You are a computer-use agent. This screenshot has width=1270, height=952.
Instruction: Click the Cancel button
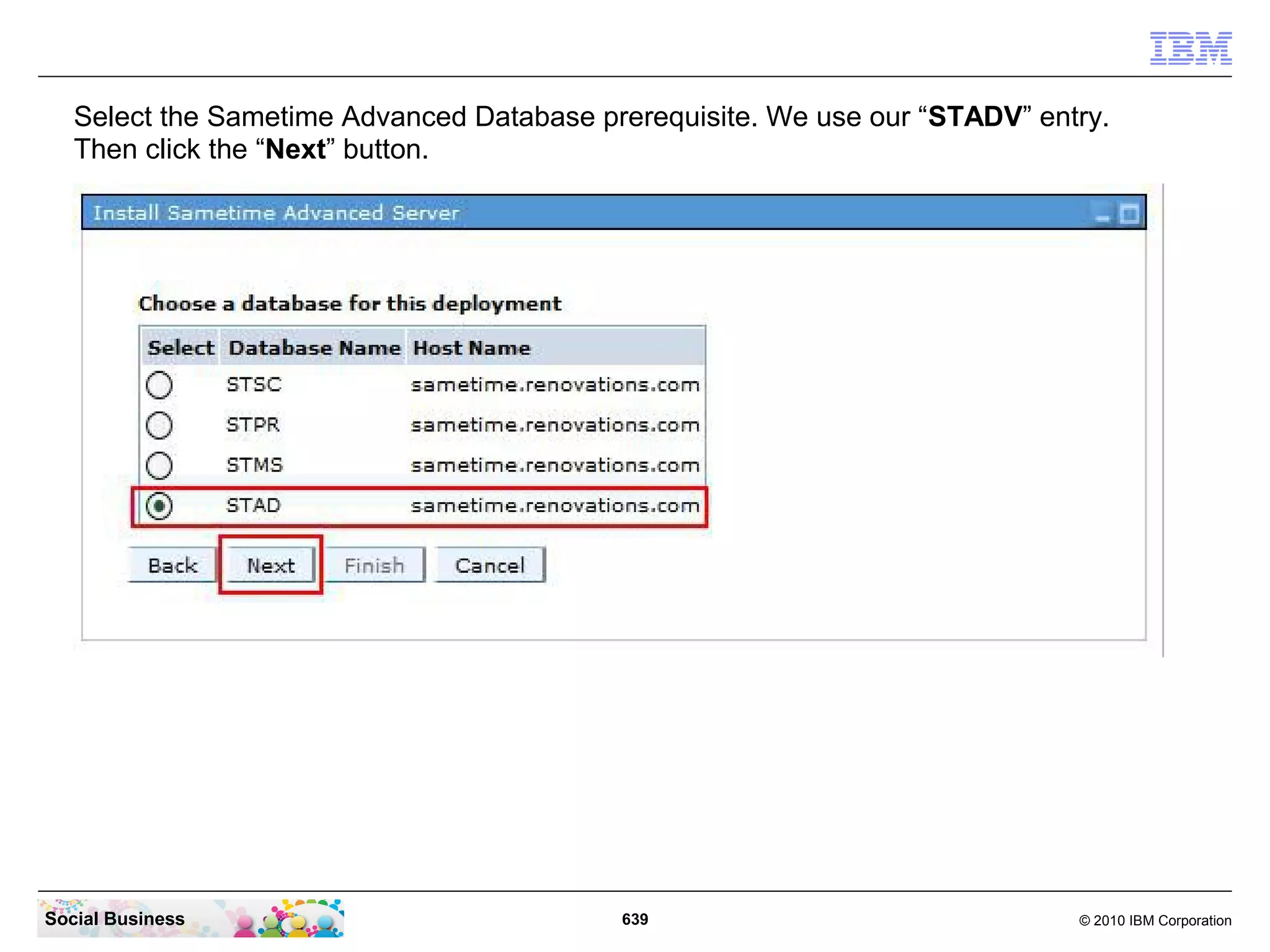[x=490, y=565]
